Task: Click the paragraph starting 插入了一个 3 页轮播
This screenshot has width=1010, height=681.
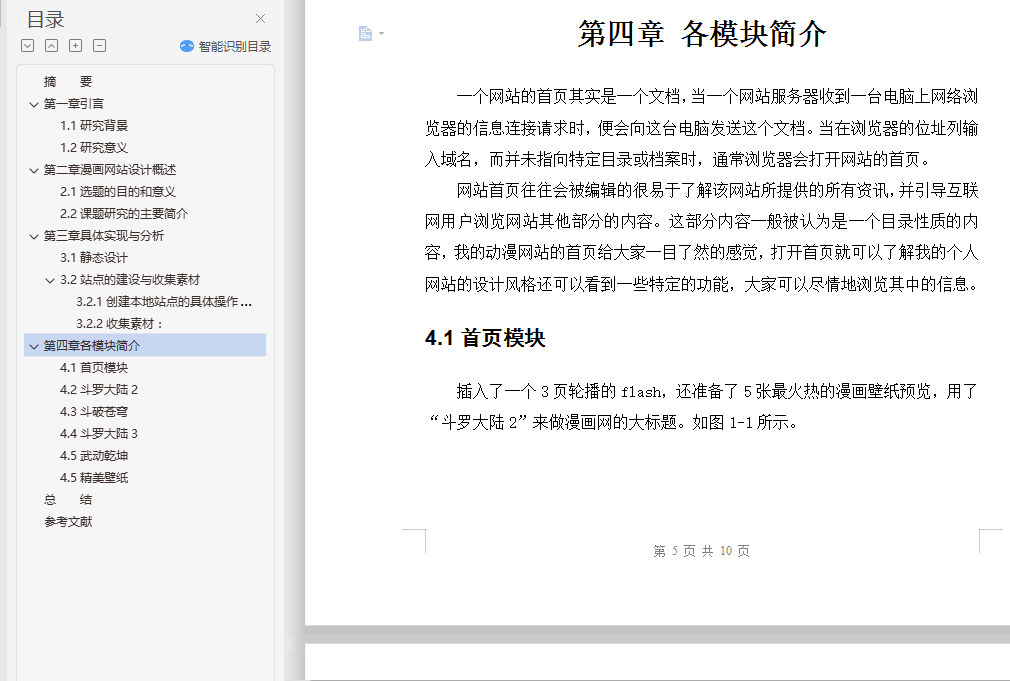Action: (x=701, y=407)
